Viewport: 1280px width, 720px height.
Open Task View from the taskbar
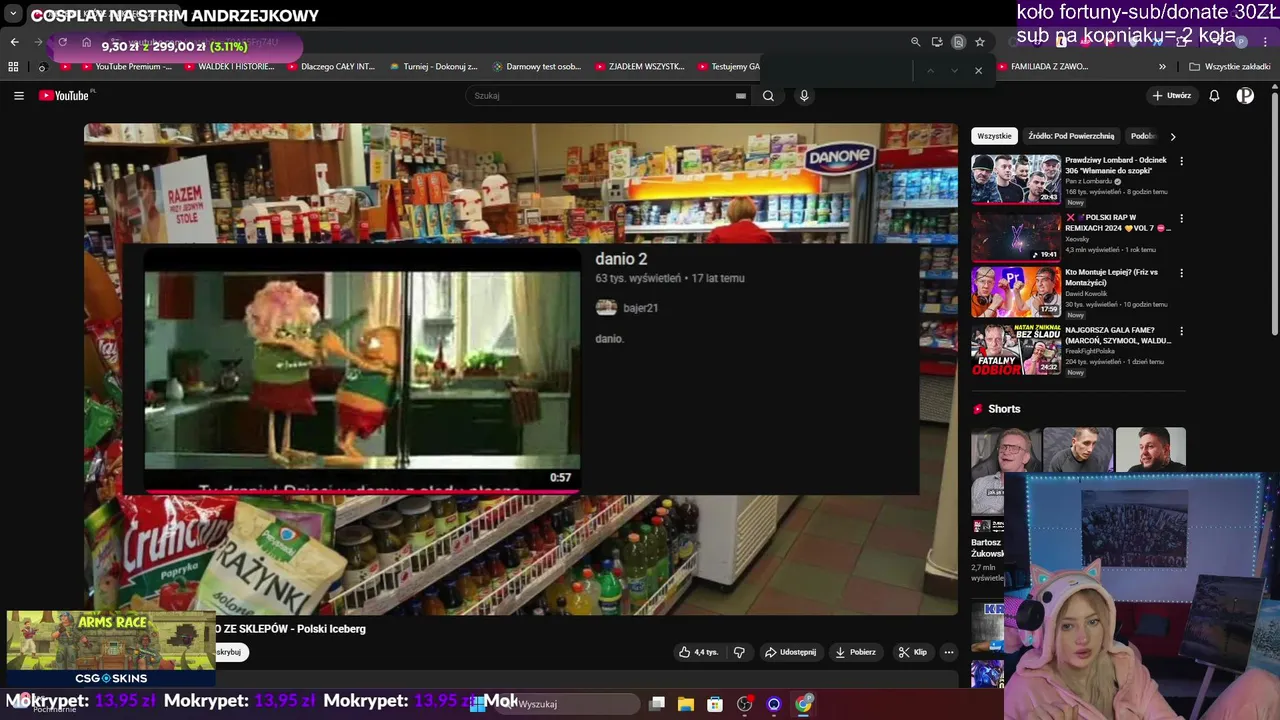pyautogui.click(x=657, y=704)
